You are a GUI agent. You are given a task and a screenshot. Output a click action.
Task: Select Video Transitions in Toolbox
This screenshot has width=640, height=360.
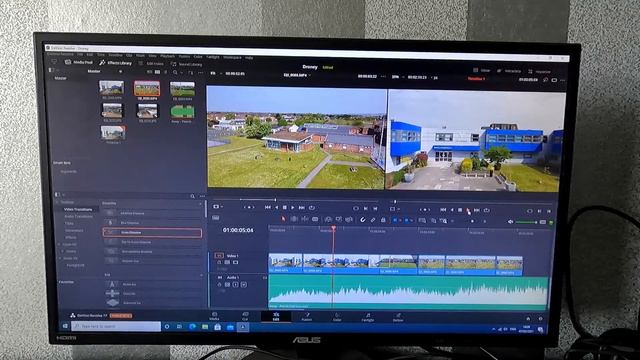pos(78,209)
